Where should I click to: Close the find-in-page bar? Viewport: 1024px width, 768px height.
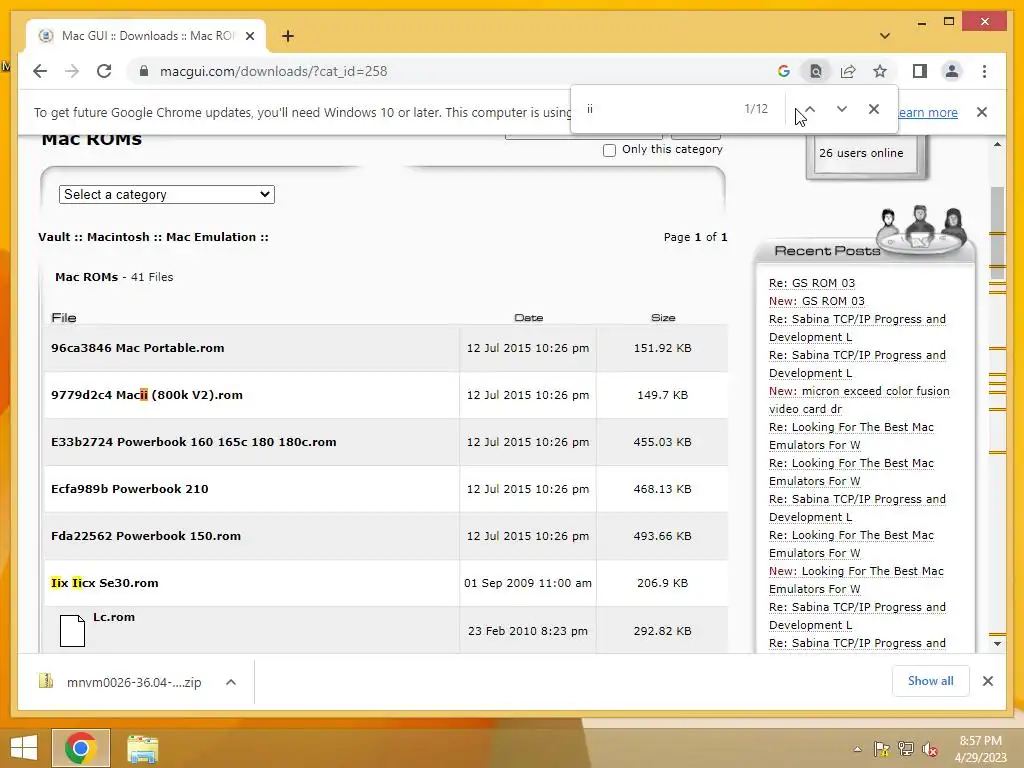click(x=874, y=109)
